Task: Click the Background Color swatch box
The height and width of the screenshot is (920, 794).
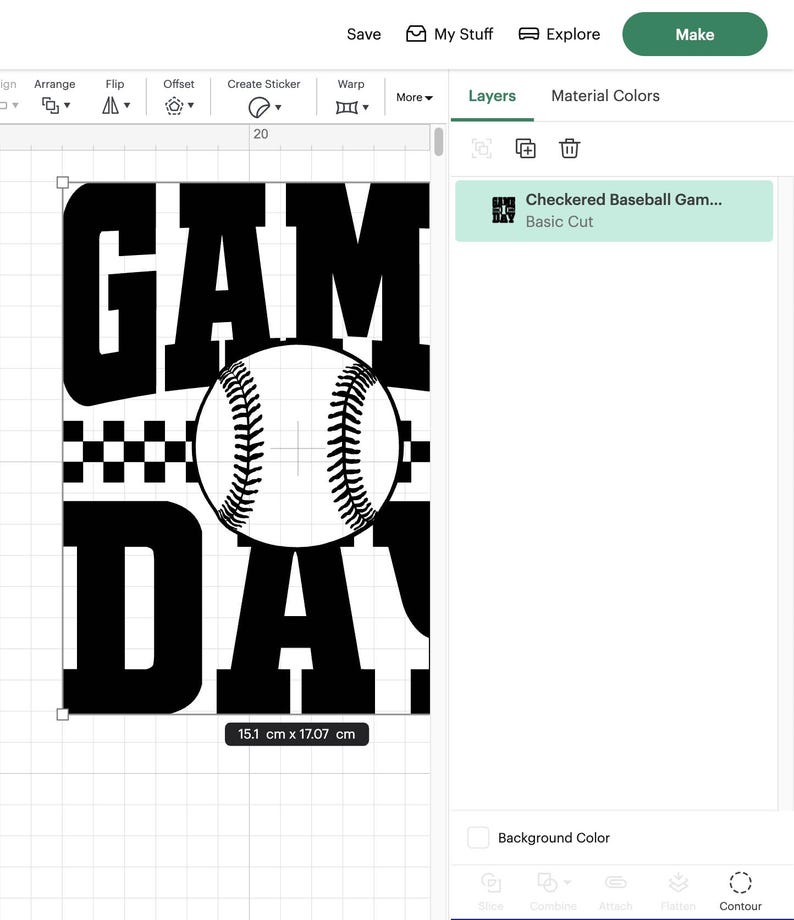Action: (478, 837)
